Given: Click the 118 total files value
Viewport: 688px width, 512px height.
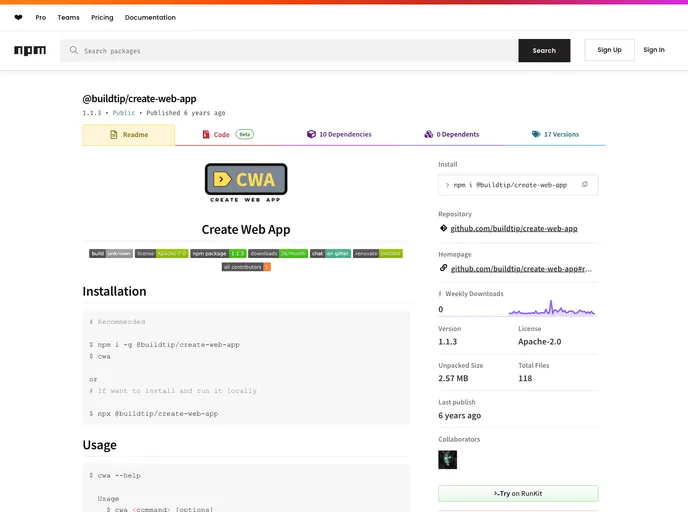Looking at the screenshot, I should tap(525, 378).
